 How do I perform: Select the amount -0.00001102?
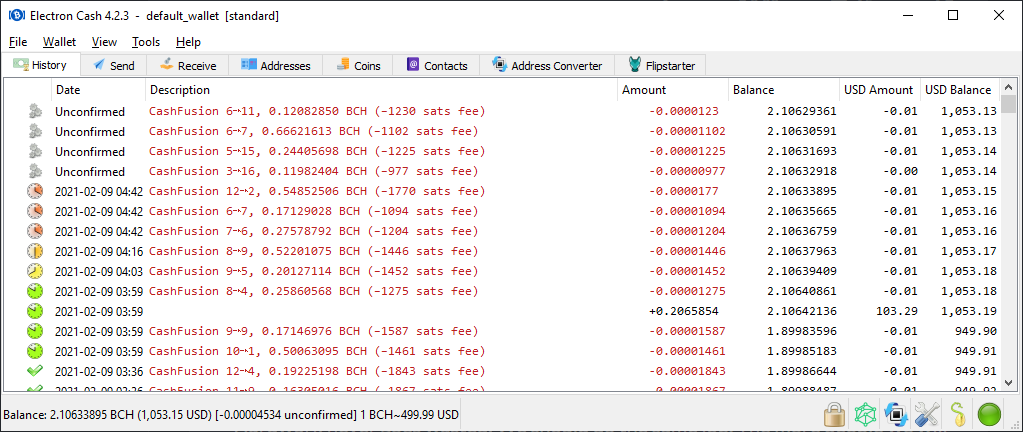click(x=687, y=132)
